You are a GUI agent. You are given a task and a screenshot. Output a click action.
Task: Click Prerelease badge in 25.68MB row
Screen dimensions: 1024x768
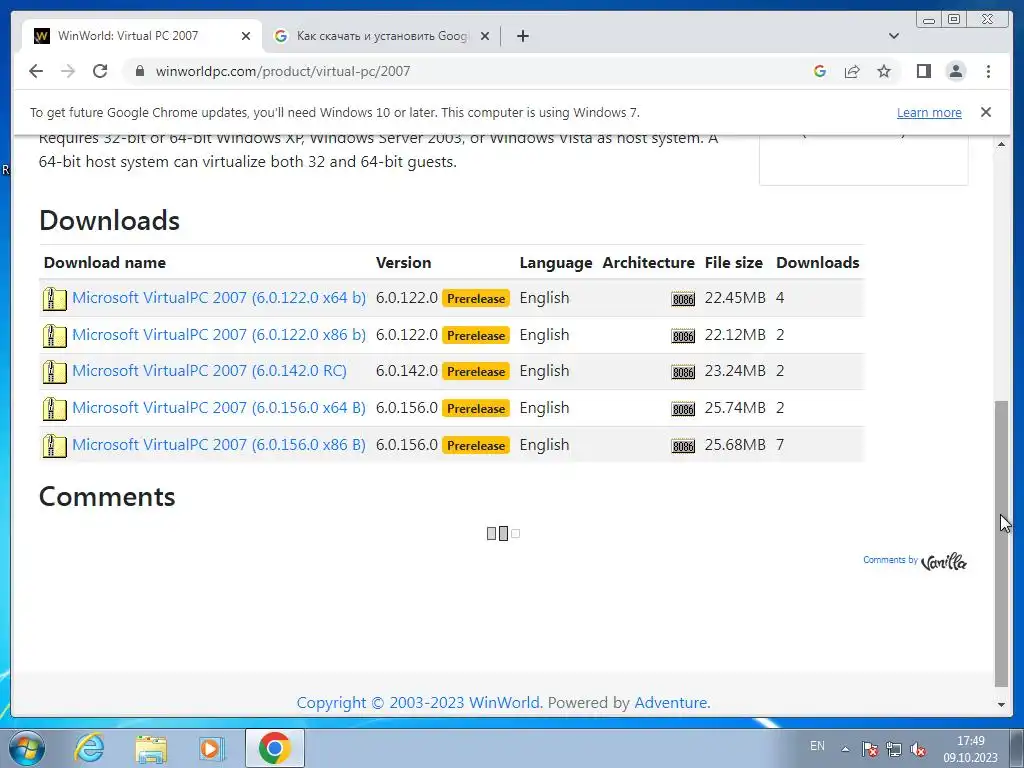(x=476, y=445)
